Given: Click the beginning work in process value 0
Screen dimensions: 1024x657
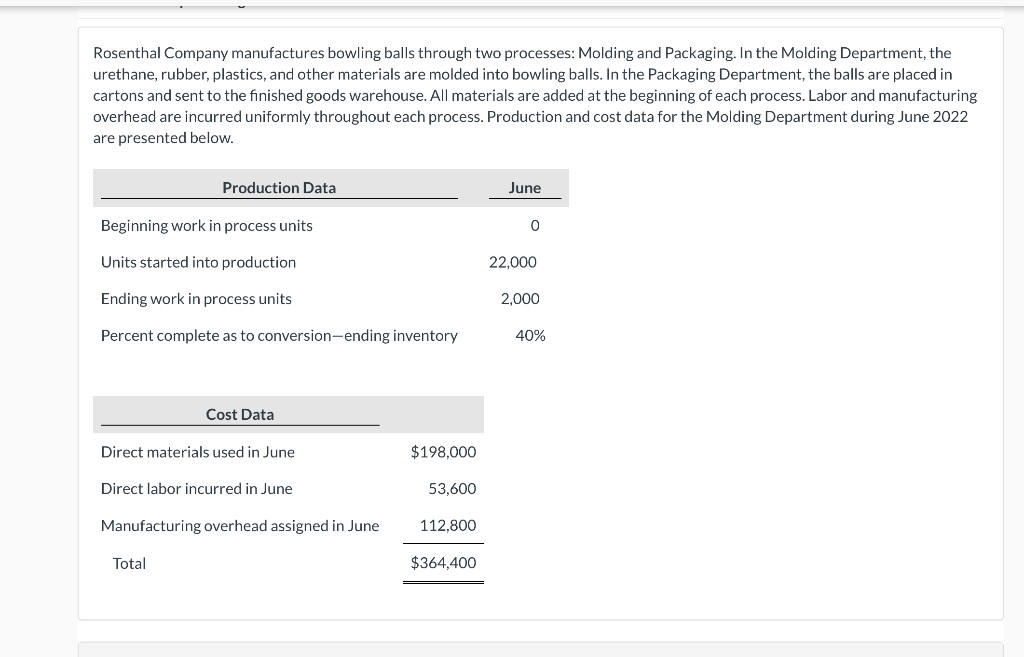Looking at the screenshot, I should [535, 226].
